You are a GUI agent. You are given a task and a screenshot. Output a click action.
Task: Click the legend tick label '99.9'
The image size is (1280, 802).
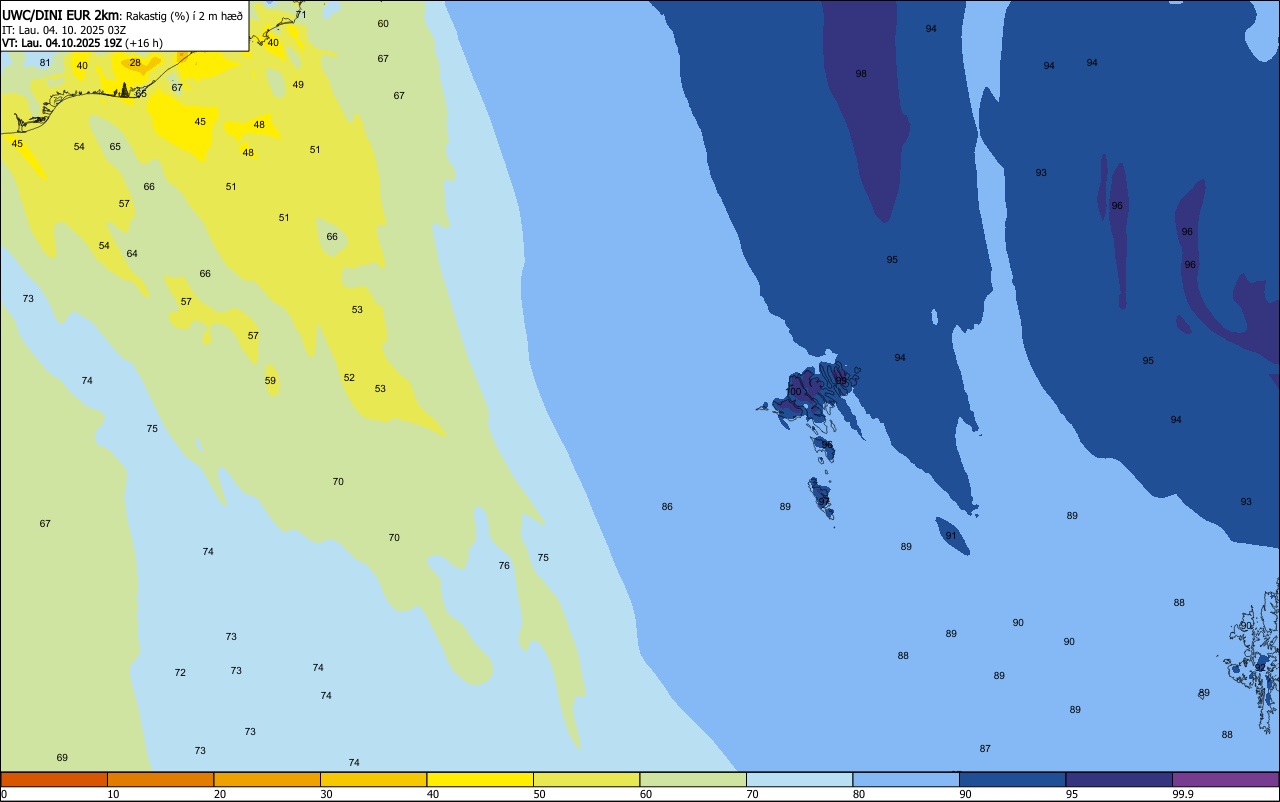click(1183, 794)
